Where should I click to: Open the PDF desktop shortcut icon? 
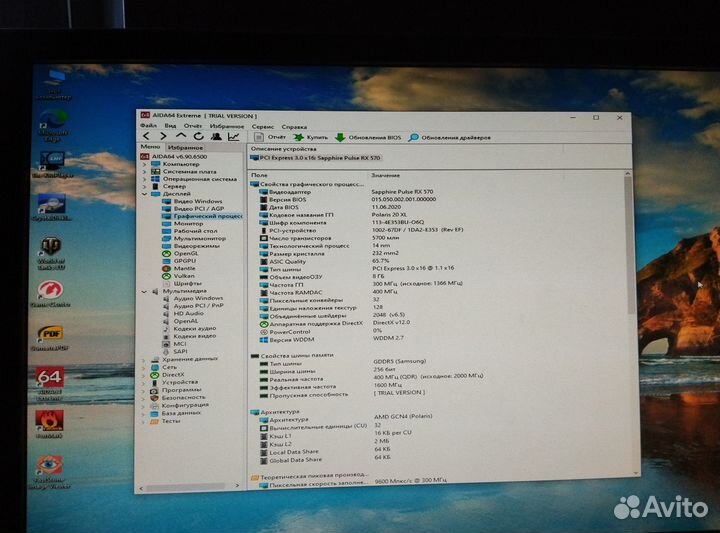point(50,338)
